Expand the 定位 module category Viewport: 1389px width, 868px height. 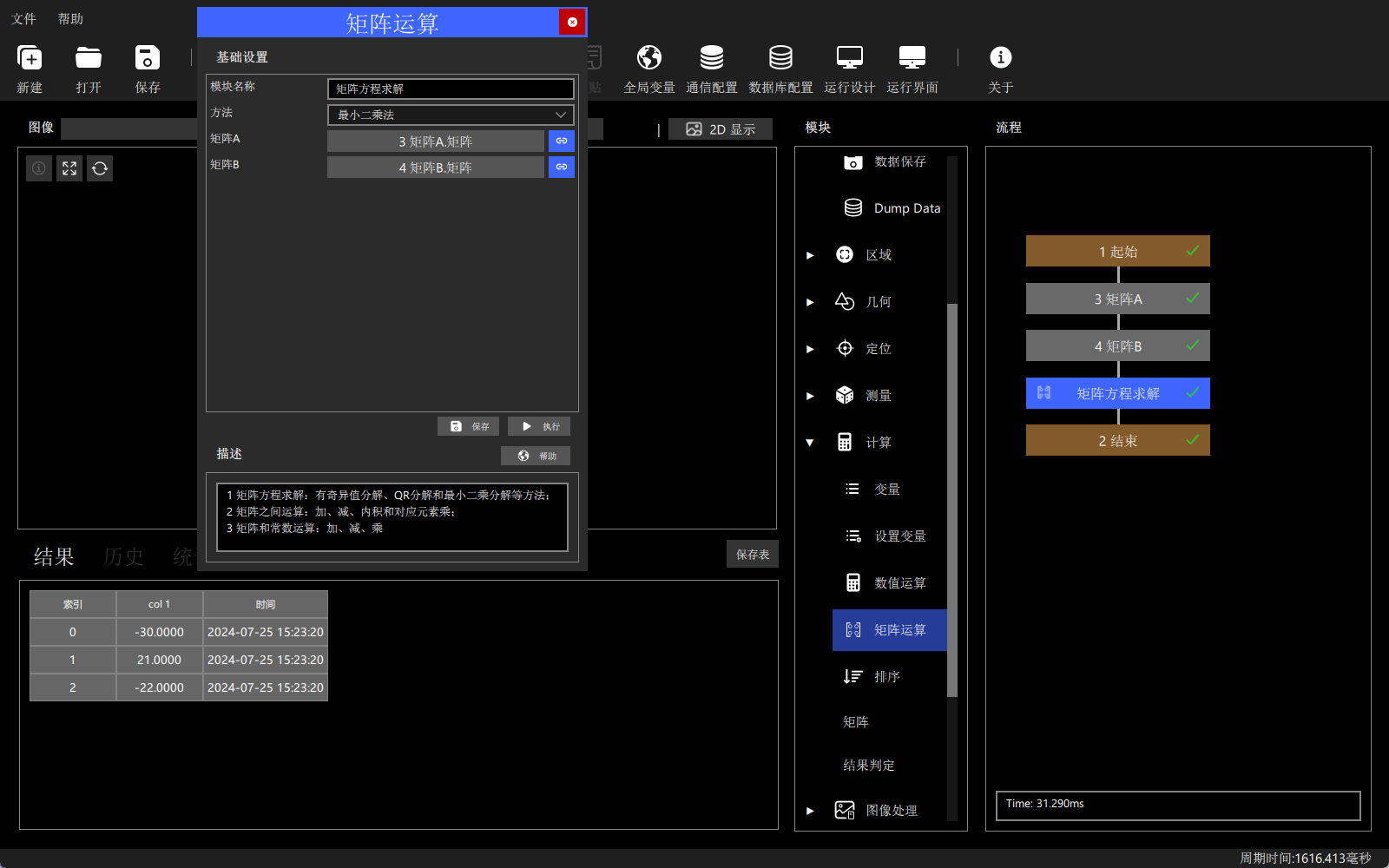(x=810, y=349)
